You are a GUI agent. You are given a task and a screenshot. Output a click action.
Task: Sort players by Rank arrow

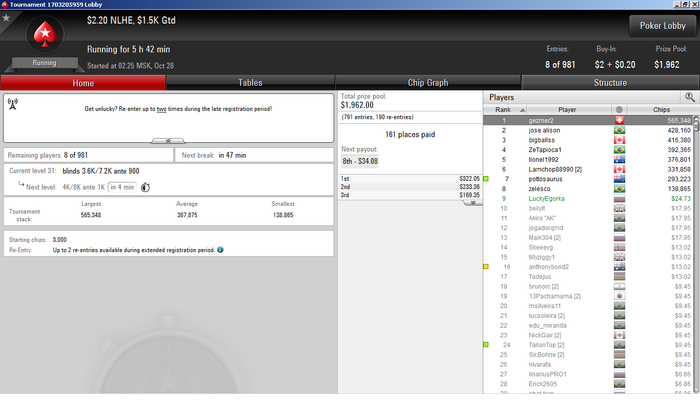[x=522, y=110]
